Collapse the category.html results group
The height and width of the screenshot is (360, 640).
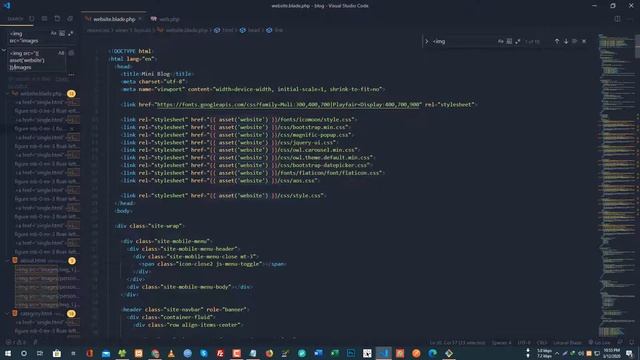point(8,313)
